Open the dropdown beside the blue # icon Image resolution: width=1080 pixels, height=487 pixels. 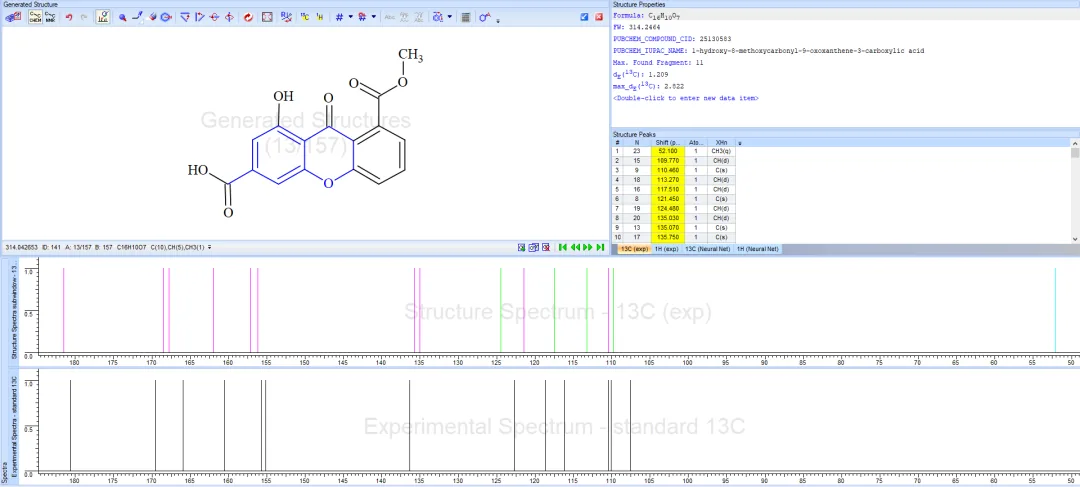coord(351,17)
